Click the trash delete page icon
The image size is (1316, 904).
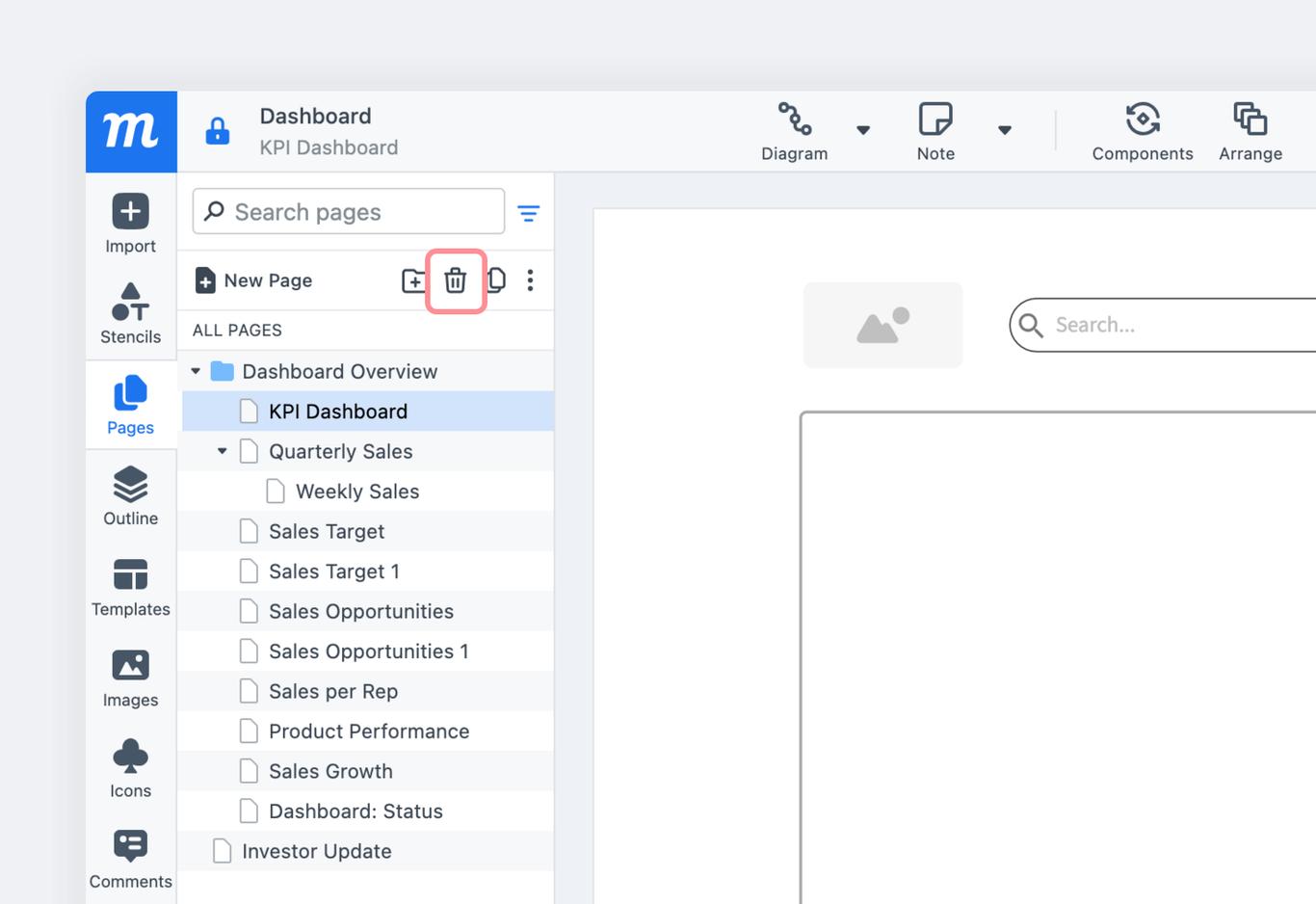456,280
